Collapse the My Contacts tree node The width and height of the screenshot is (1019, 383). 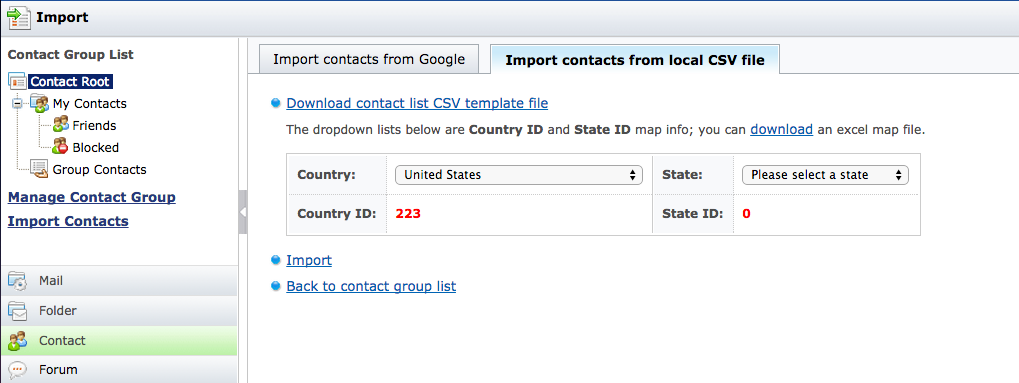tap(17, 103)
